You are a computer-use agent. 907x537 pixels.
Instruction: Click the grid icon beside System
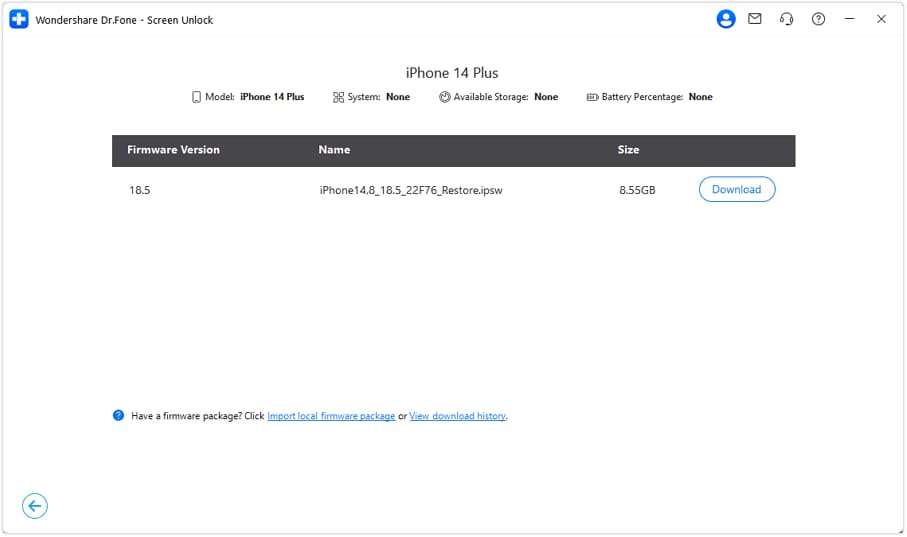pyautogui.click(x=338, y=97)
